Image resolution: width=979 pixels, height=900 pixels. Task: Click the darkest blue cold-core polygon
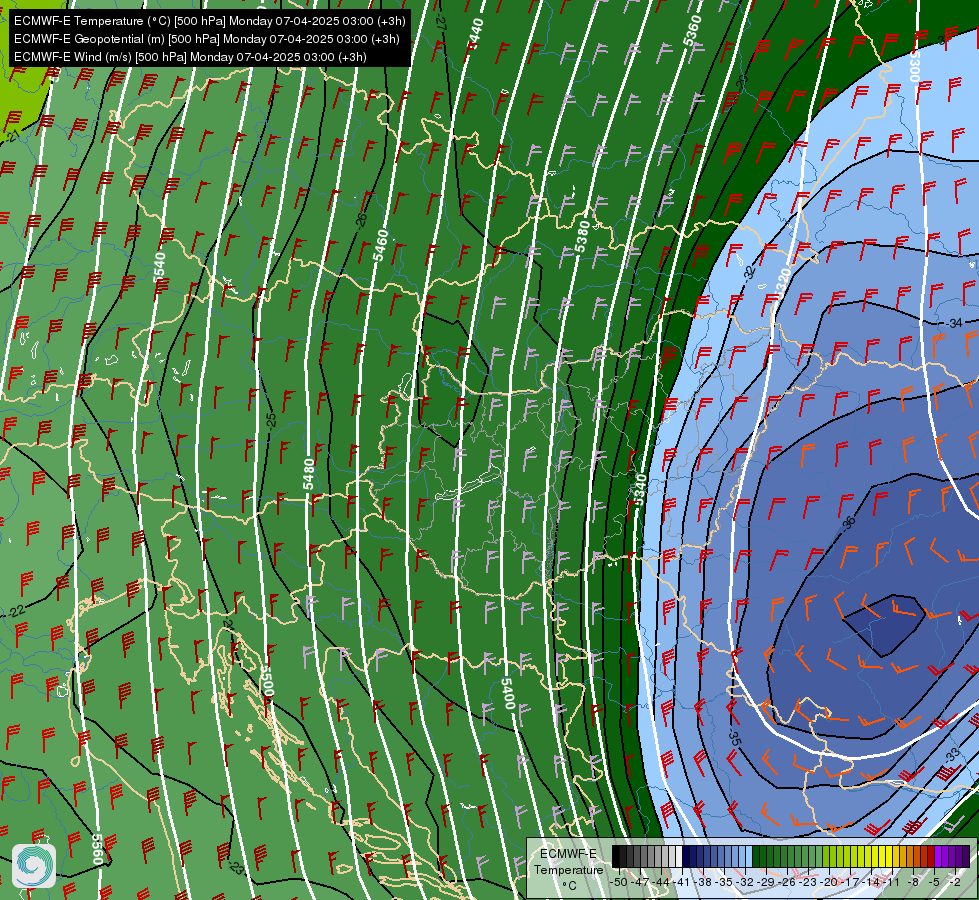884,625
